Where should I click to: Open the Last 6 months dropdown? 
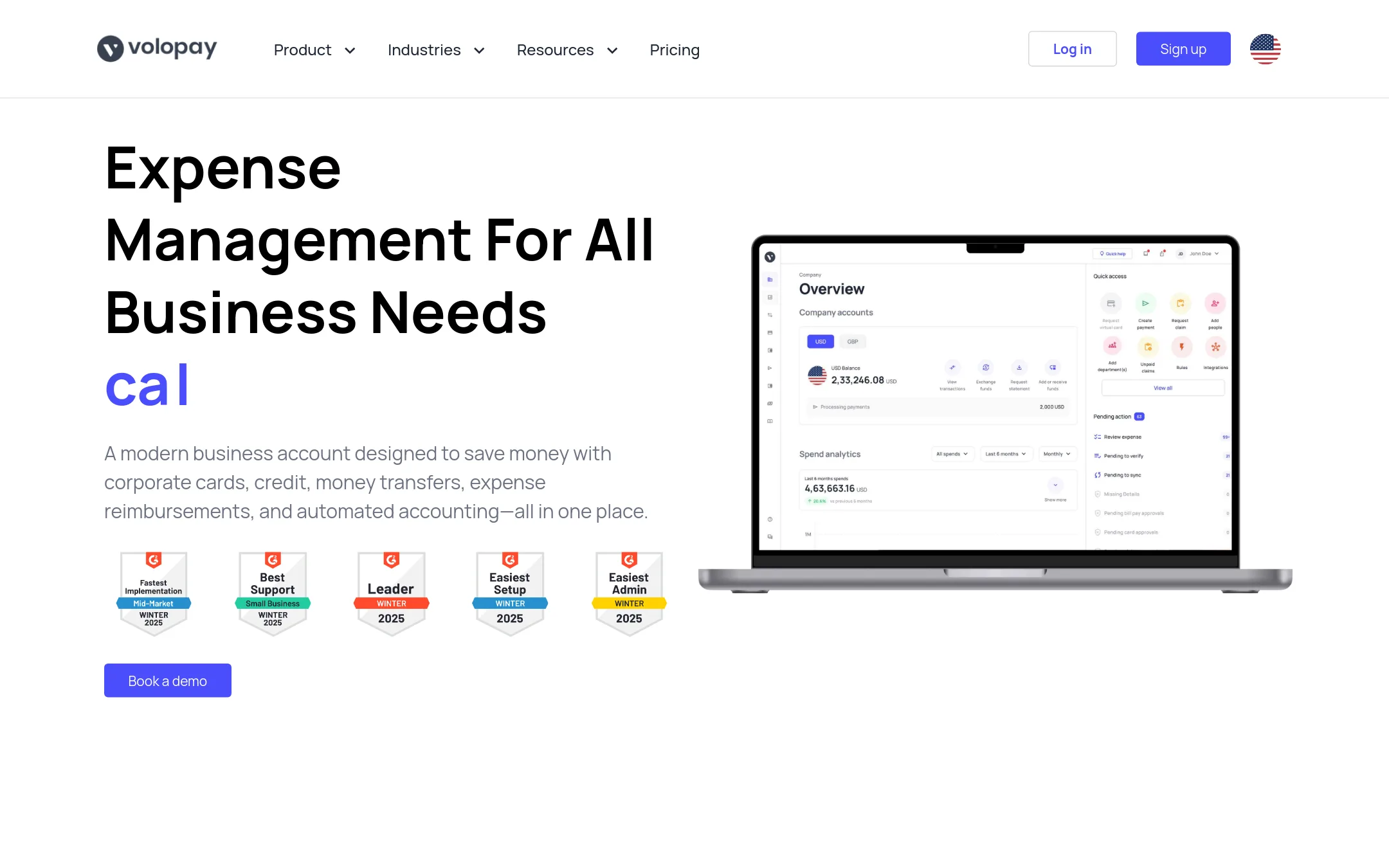pos(1006,454)
